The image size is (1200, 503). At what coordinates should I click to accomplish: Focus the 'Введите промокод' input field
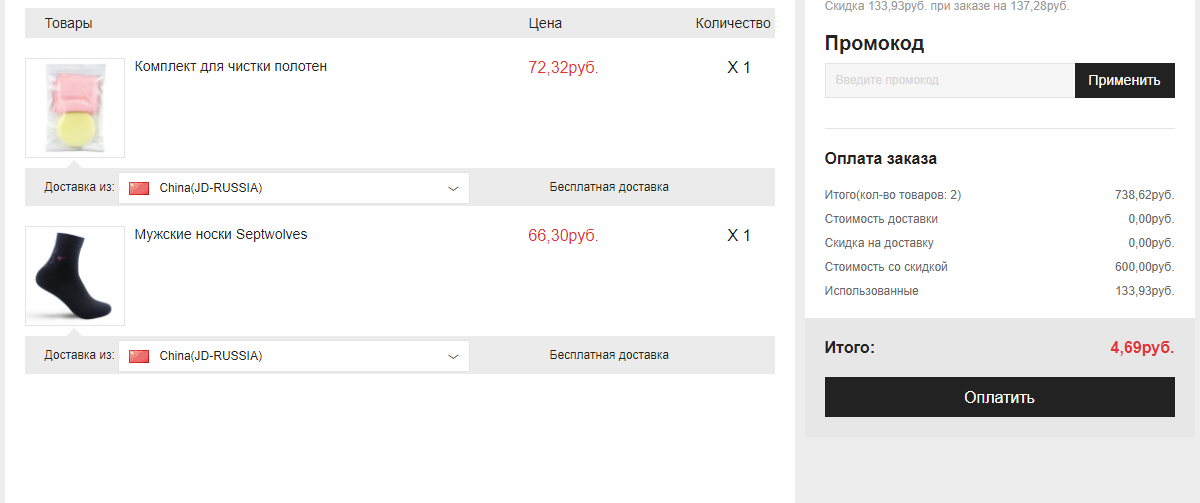click(950, 80)
